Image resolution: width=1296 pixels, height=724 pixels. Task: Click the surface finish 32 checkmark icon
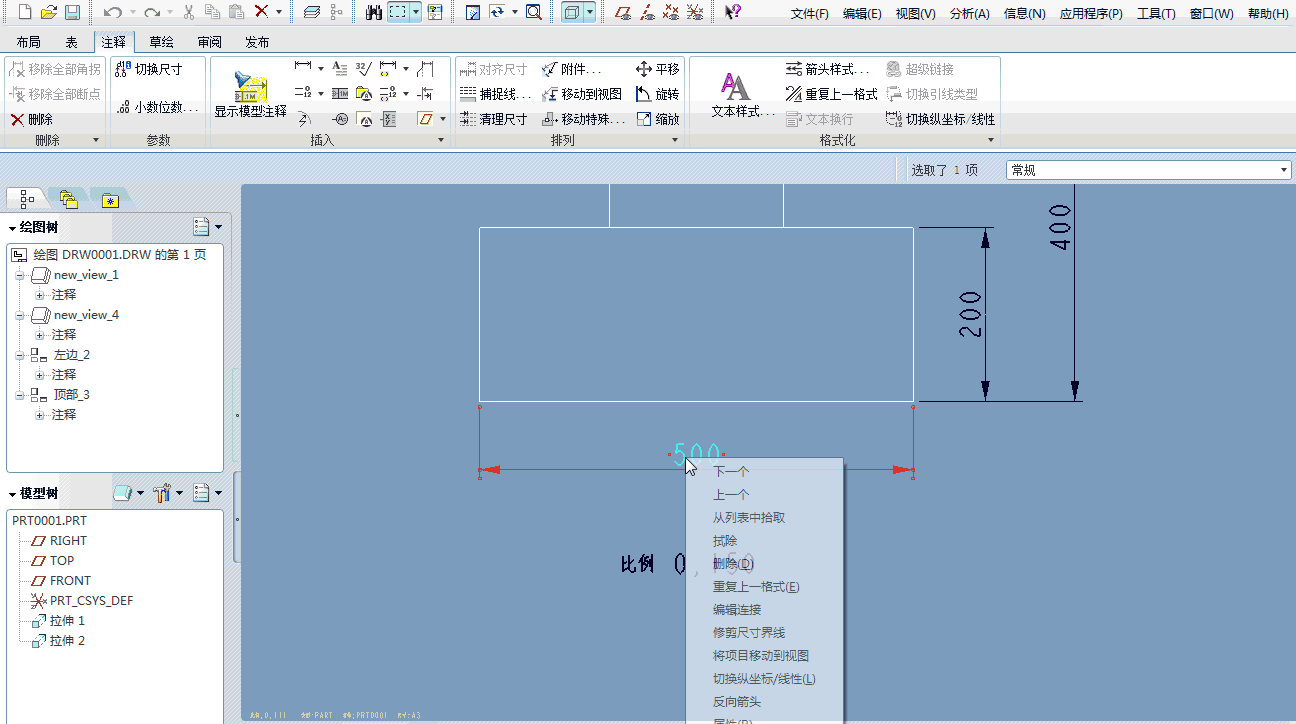click(x=364, y=69)
